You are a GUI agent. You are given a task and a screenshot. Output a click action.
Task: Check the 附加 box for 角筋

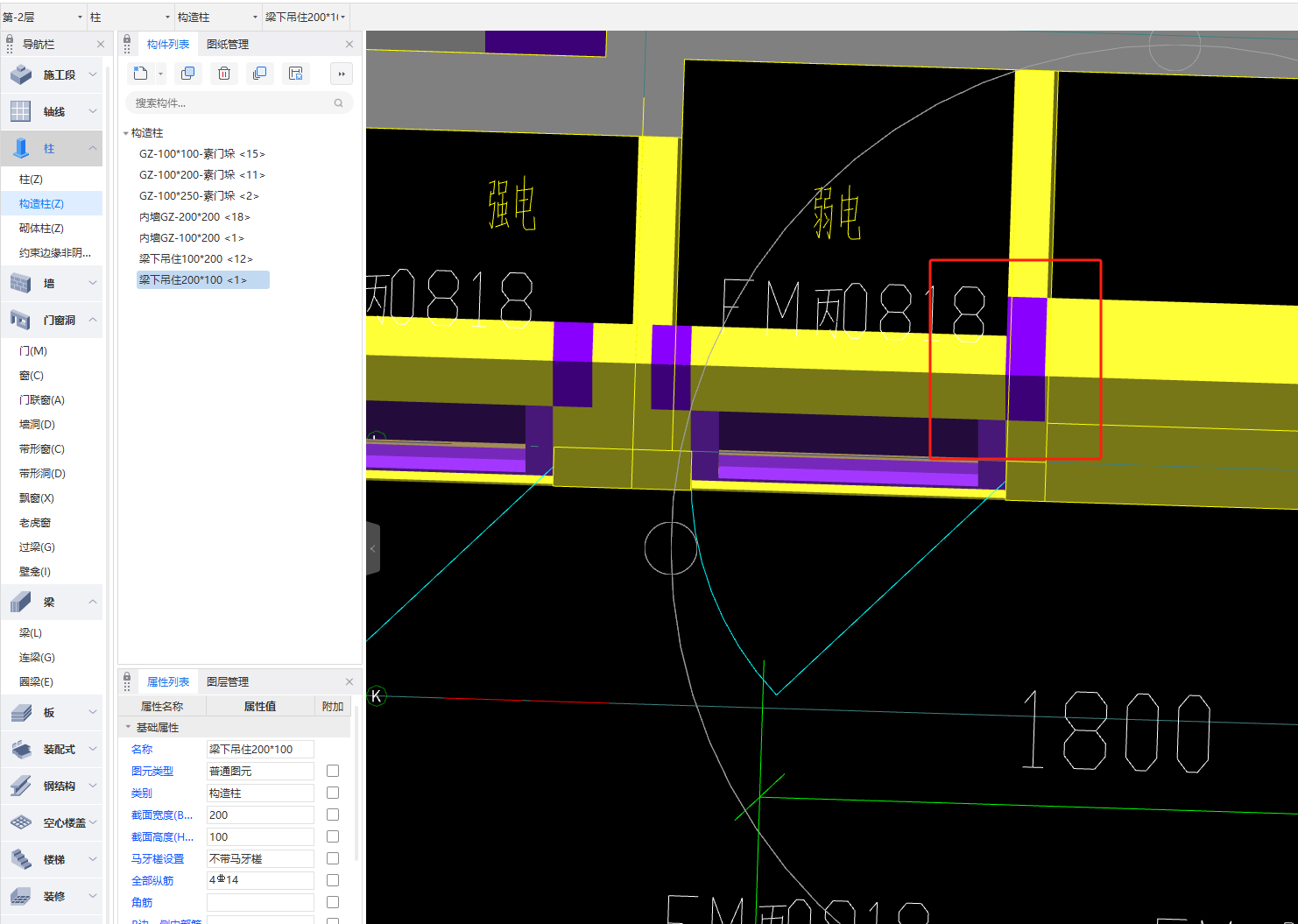click(x=333, y=902)
